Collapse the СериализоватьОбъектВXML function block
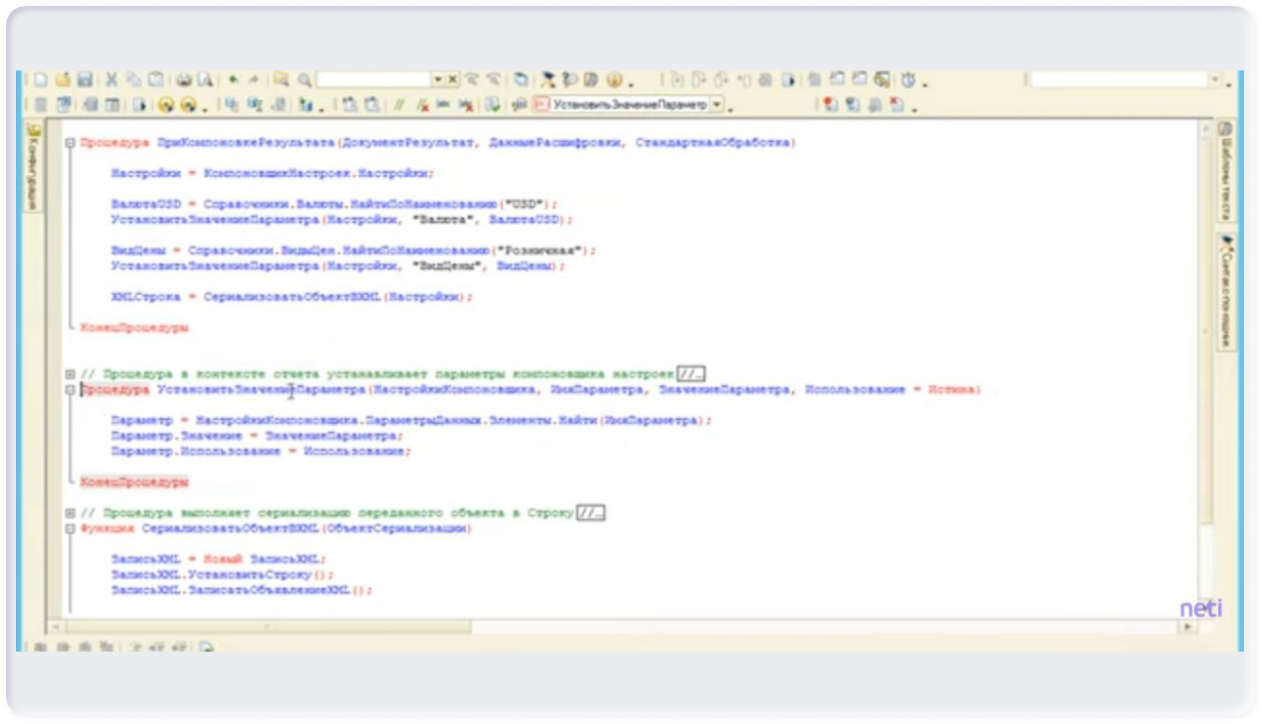The width and height of the screenshot is (1262, 724). [70, 528]
